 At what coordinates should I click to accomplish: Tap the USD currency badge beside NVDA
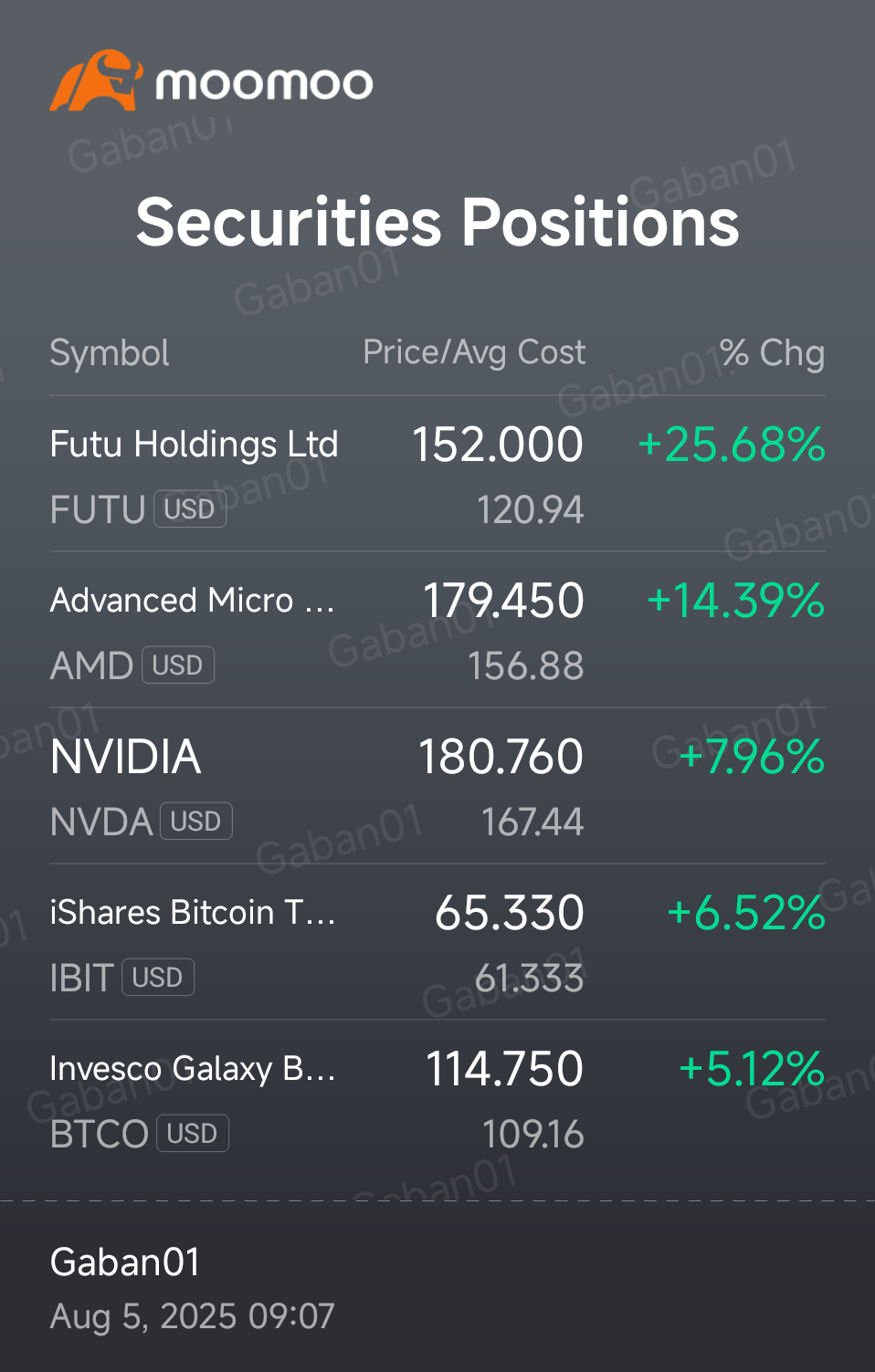click(195, 822)
